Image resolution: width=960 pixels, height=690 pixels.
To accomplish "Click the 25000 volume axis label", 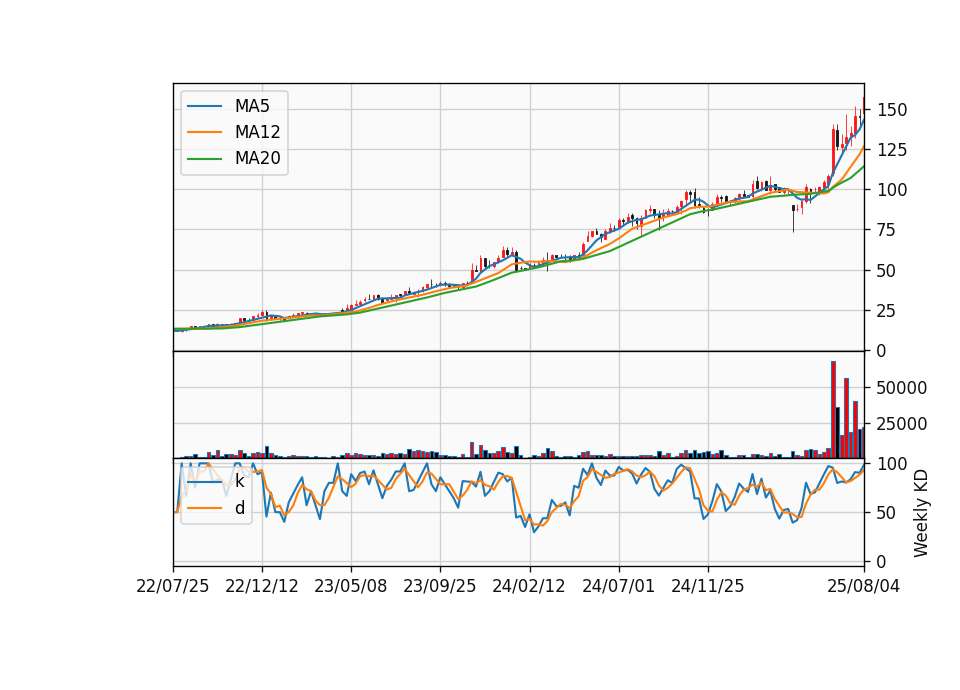I will [x=902, y=424].
